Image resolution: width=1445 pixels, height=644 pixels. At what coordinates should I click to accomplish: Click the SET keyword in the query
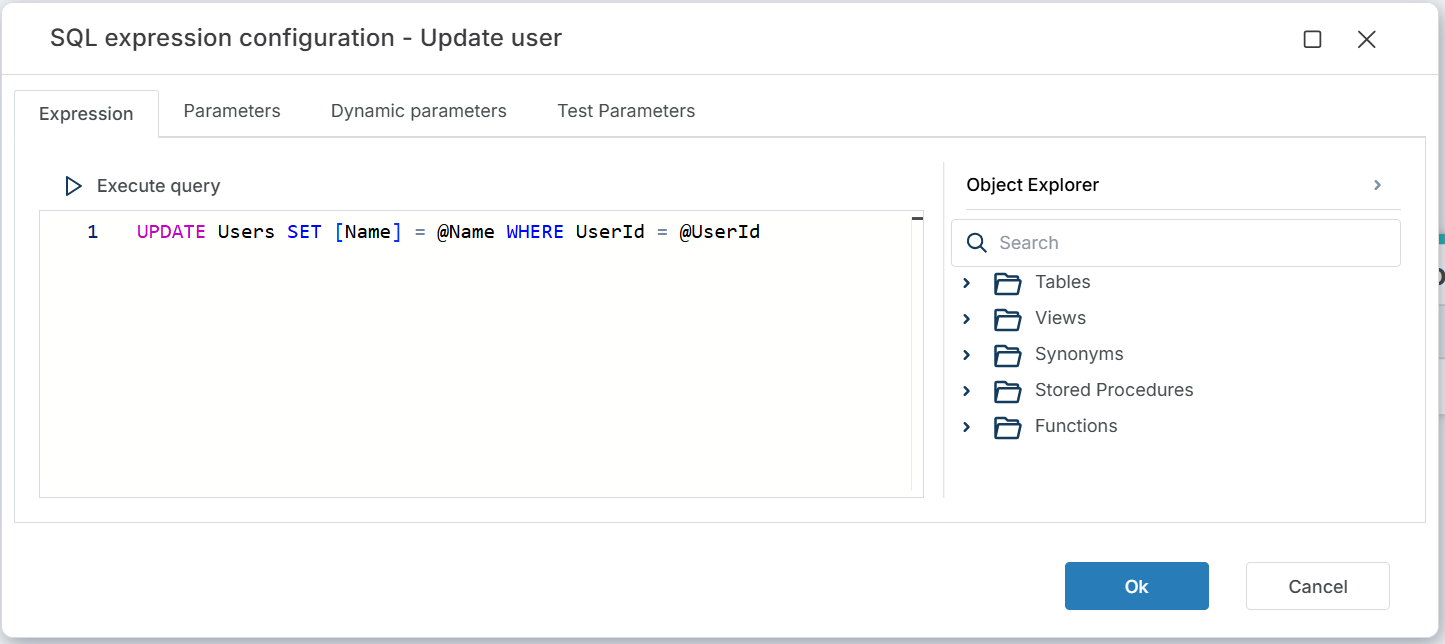pyautogui.click(x=304, y=232)
